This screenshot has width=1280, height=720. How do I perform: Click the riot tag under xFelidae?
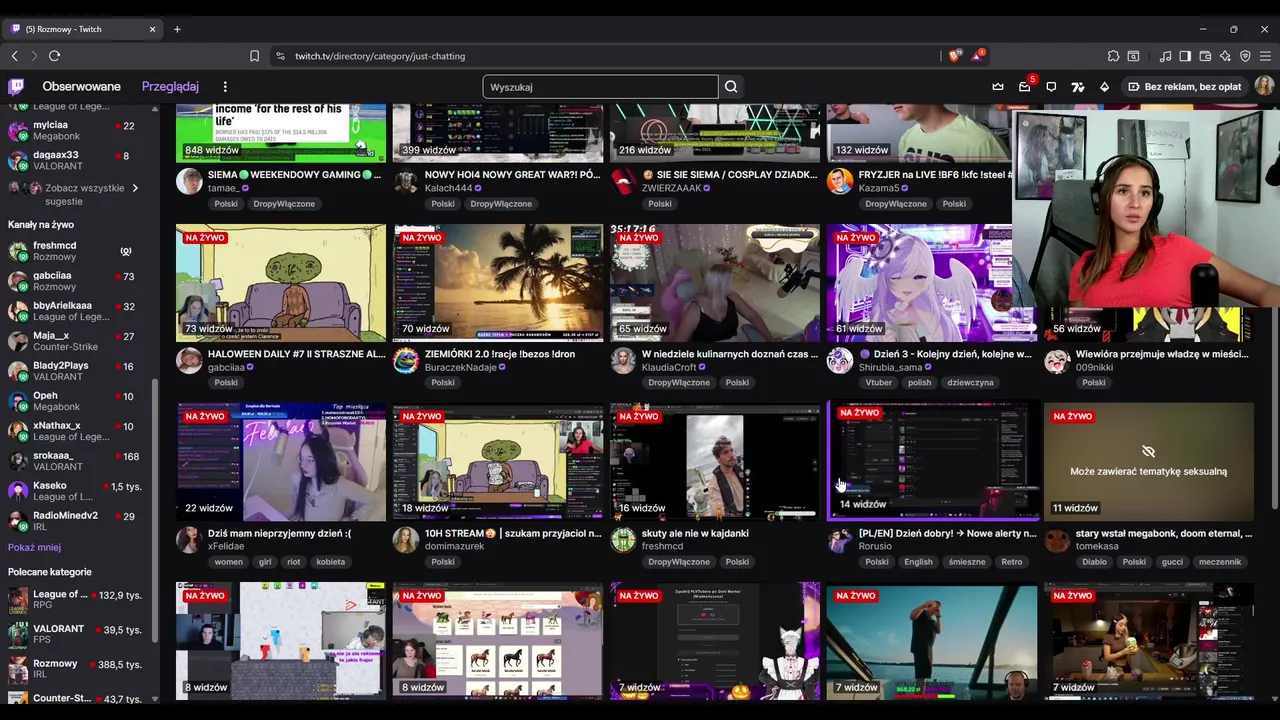[x=294, y=562]
